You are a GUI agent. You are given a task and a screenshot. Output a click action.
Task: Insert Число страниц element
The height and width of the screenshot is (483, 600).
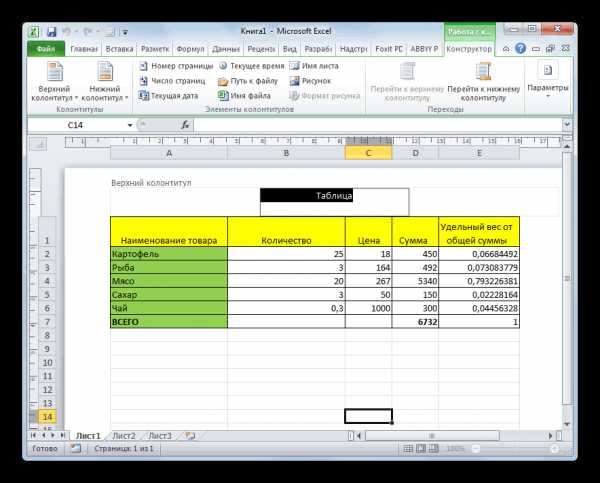172,81
